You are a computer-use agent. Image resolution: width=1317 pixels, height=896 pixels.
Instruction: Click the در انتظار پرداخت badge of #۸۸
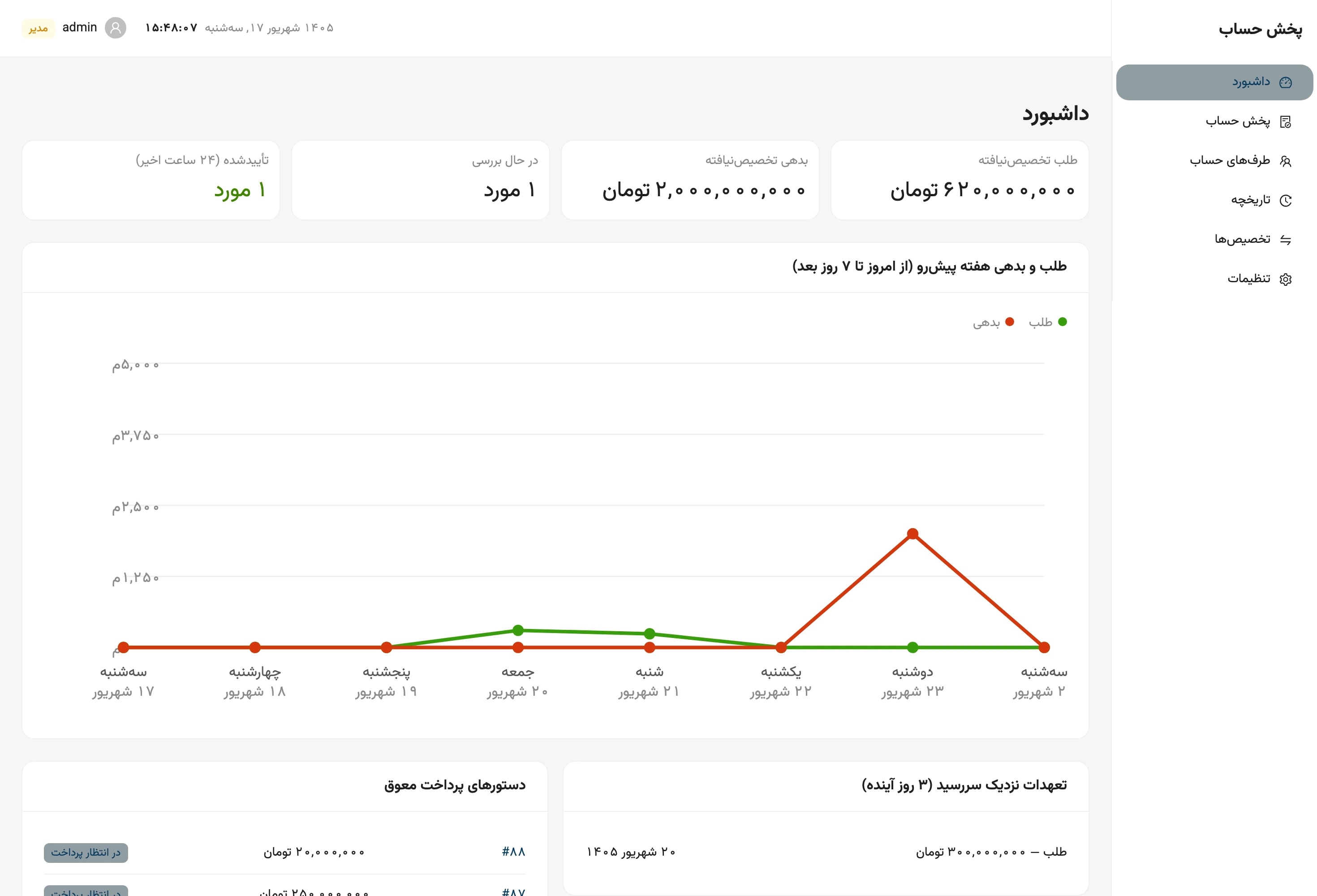tap(86, 853)
